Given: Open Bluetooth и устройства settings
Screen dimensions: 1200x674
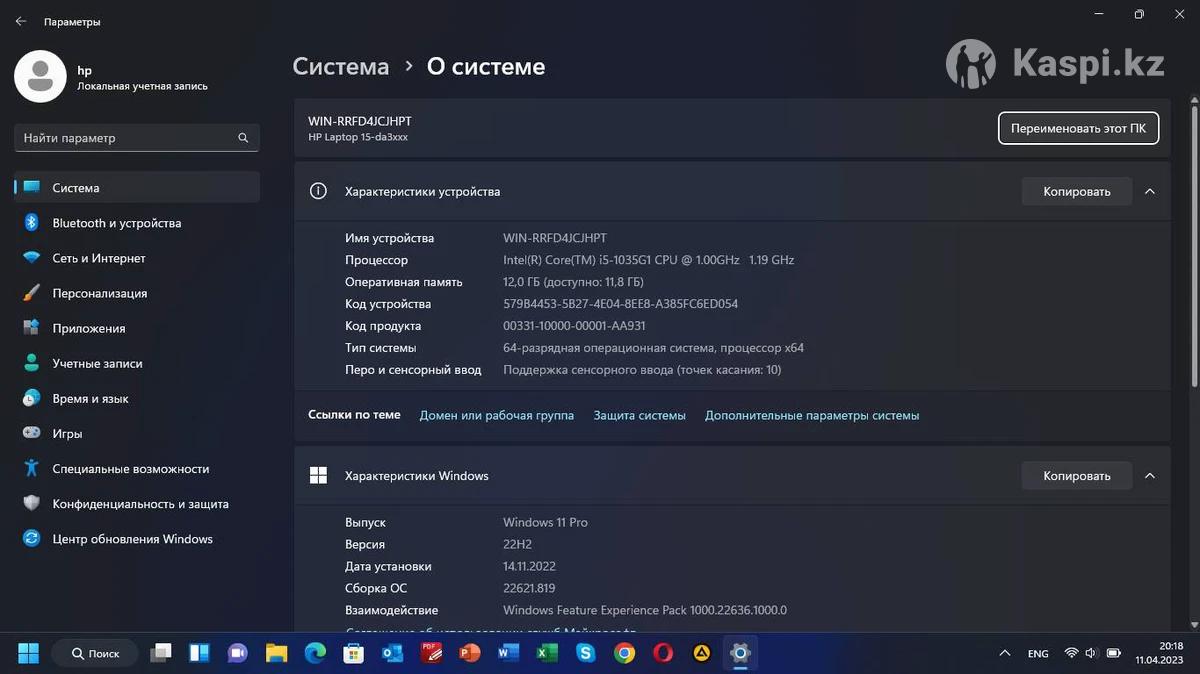Looking at the screenshot, I should 137,223.
